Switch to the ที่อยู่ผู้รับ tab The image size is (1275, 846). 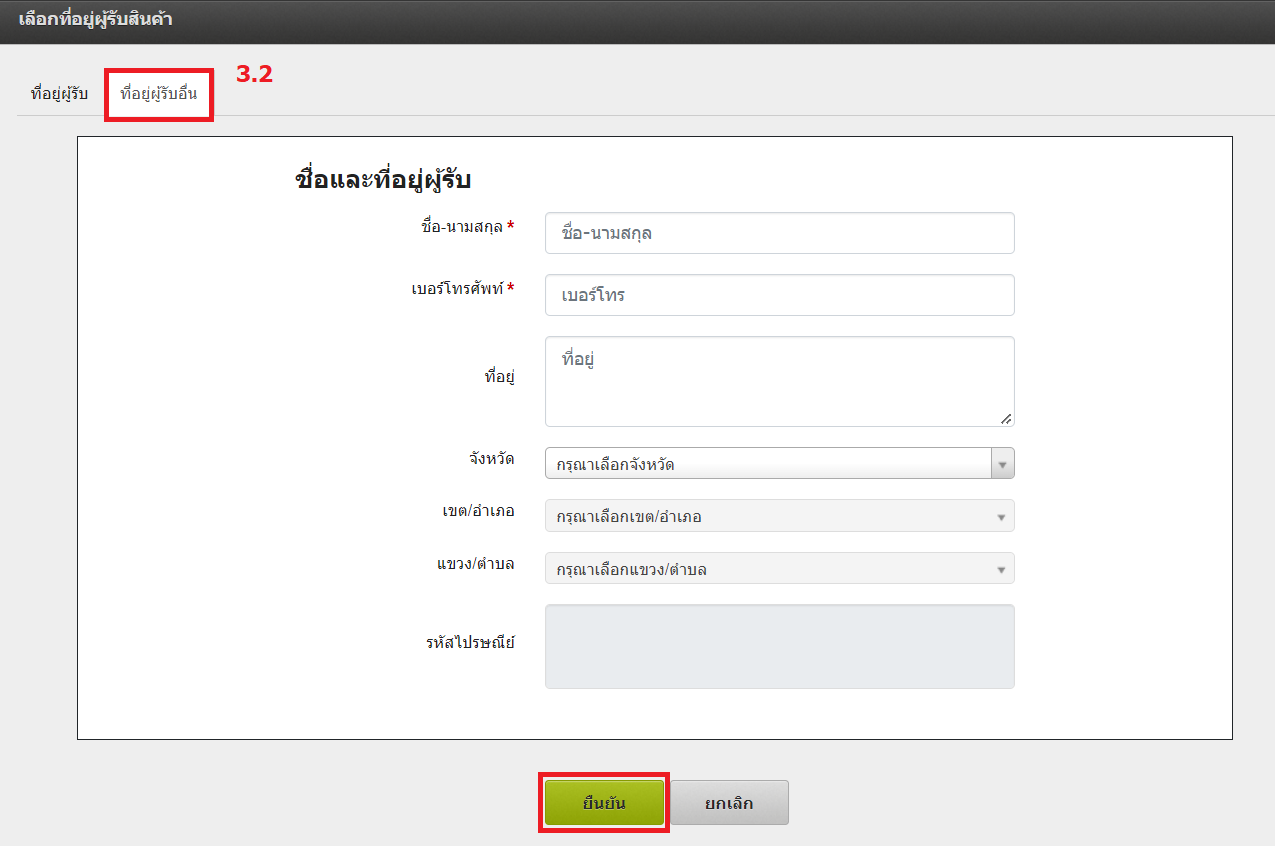tap(59, 94)
